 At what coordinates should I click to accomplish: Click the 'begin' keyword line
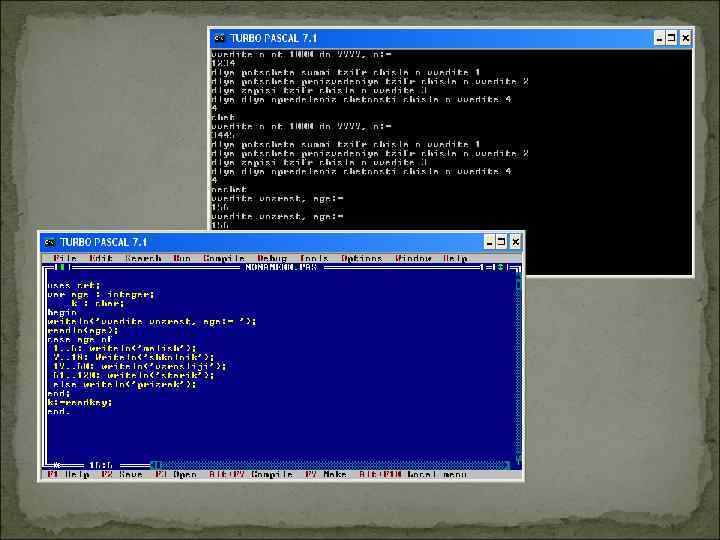[62, 313]
